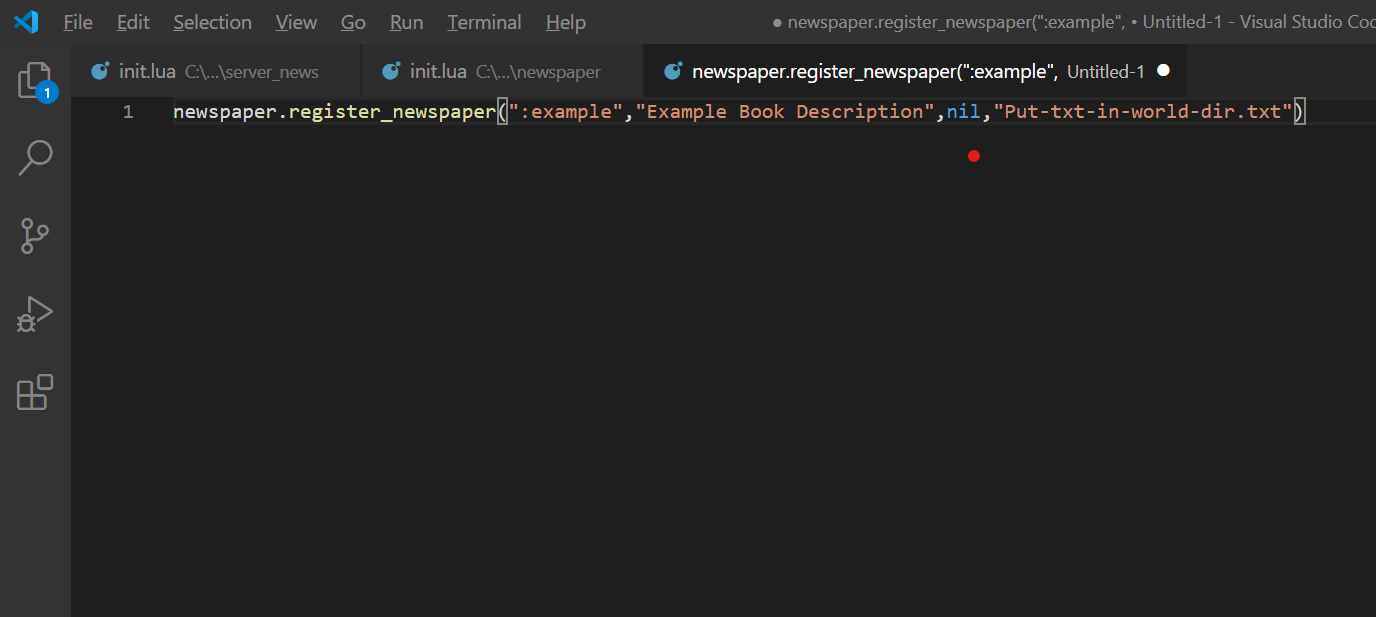1376x617 pixels.
Task: Click unsaved dot on Untitled-1 tab
Action: coord(1163,71)
